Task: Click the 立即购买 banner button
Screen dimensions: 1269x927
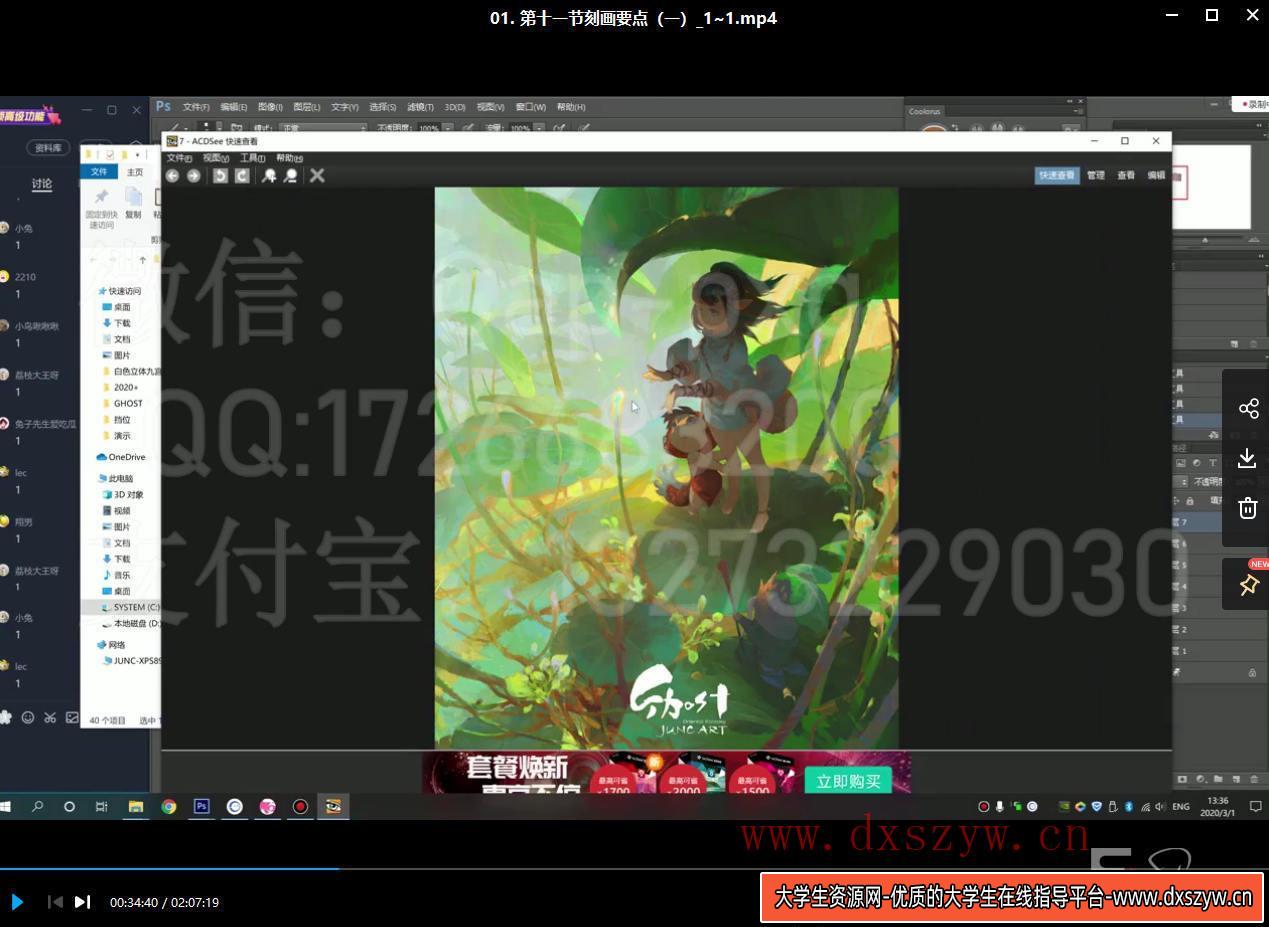Action: [848, 781]
